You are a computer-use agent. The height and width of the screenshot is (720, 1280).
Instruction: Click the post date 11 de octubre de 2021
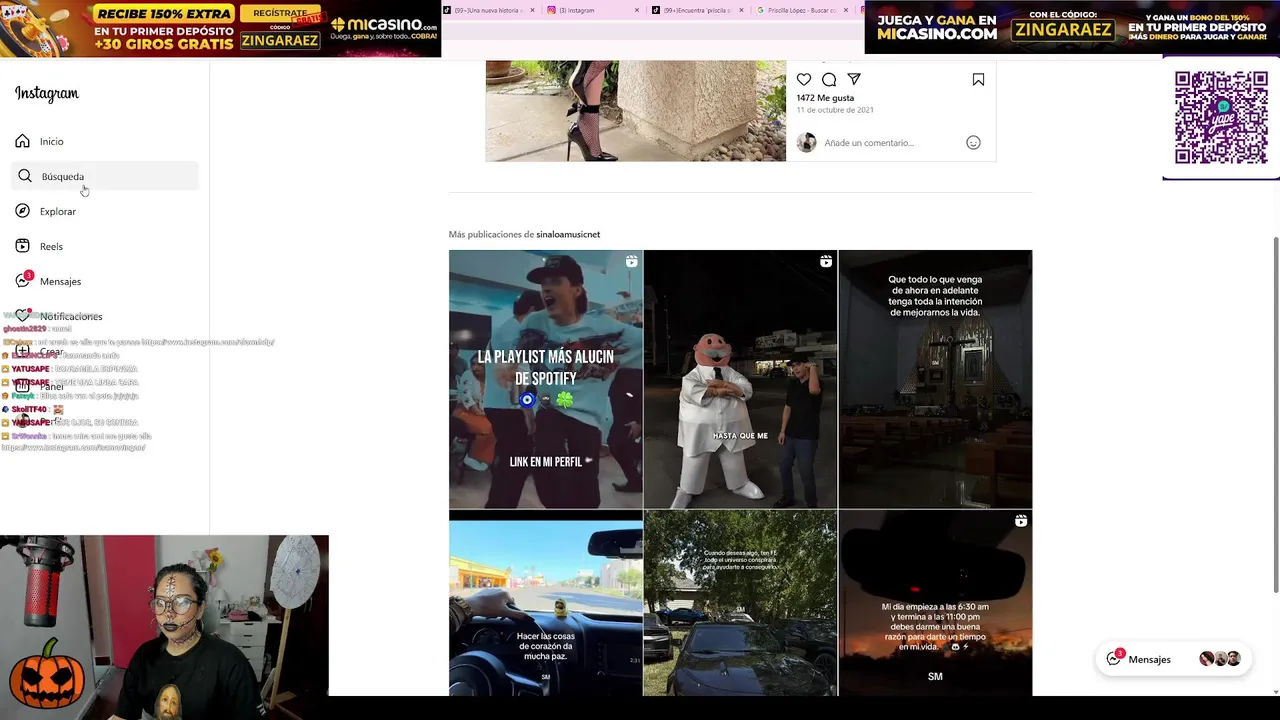(x=835, y=110)
